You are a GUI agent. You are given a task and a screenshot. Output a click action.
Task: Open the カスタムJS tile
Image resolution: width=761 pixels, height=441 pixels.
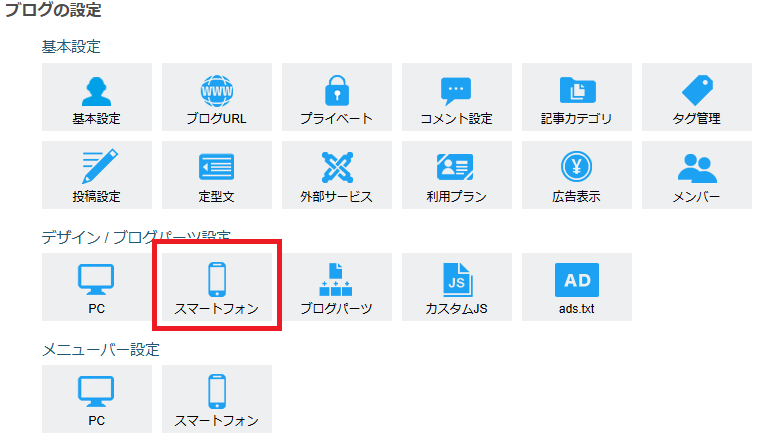[x=457, y=287]
